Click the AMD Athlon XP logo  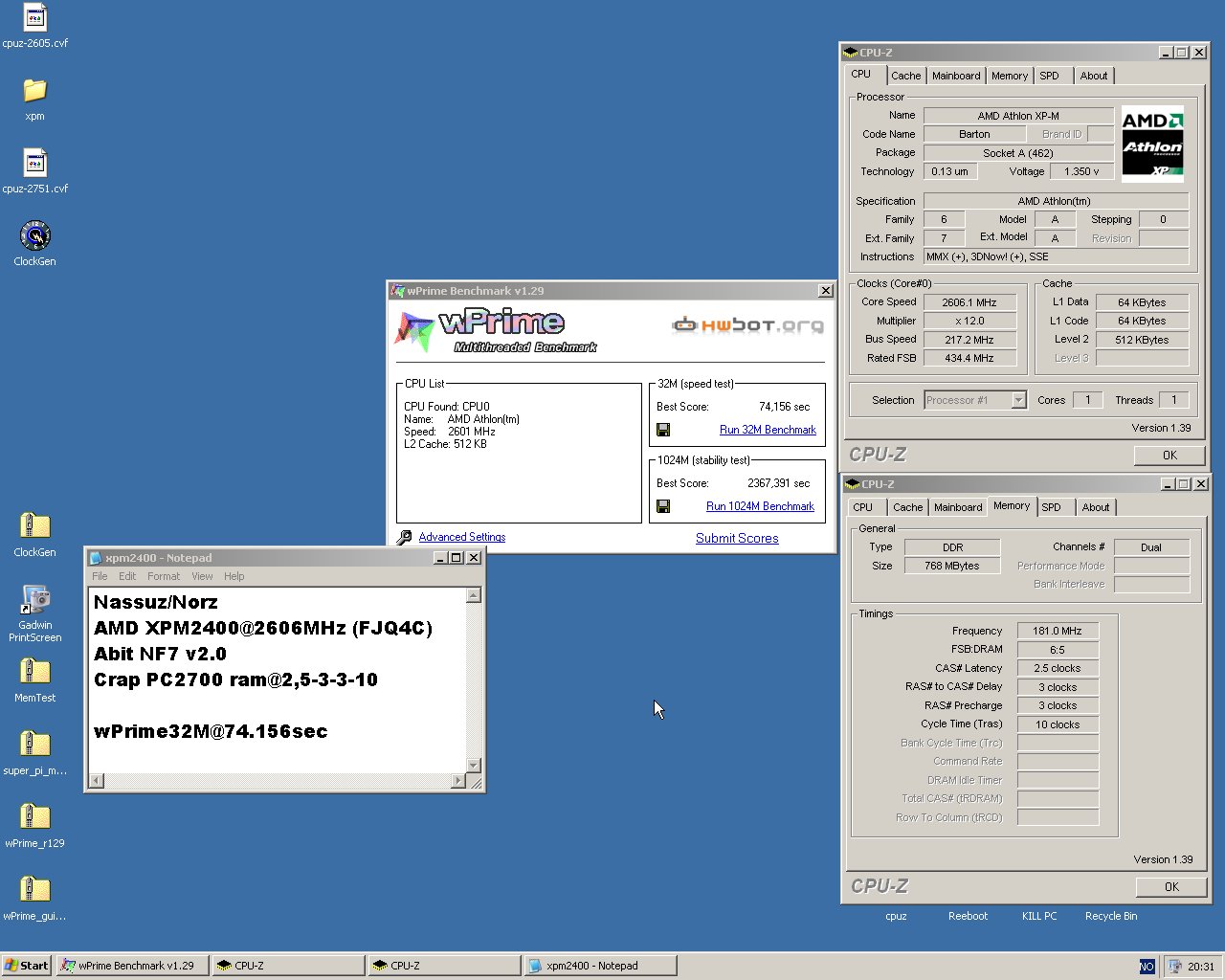click(1152, 144)
